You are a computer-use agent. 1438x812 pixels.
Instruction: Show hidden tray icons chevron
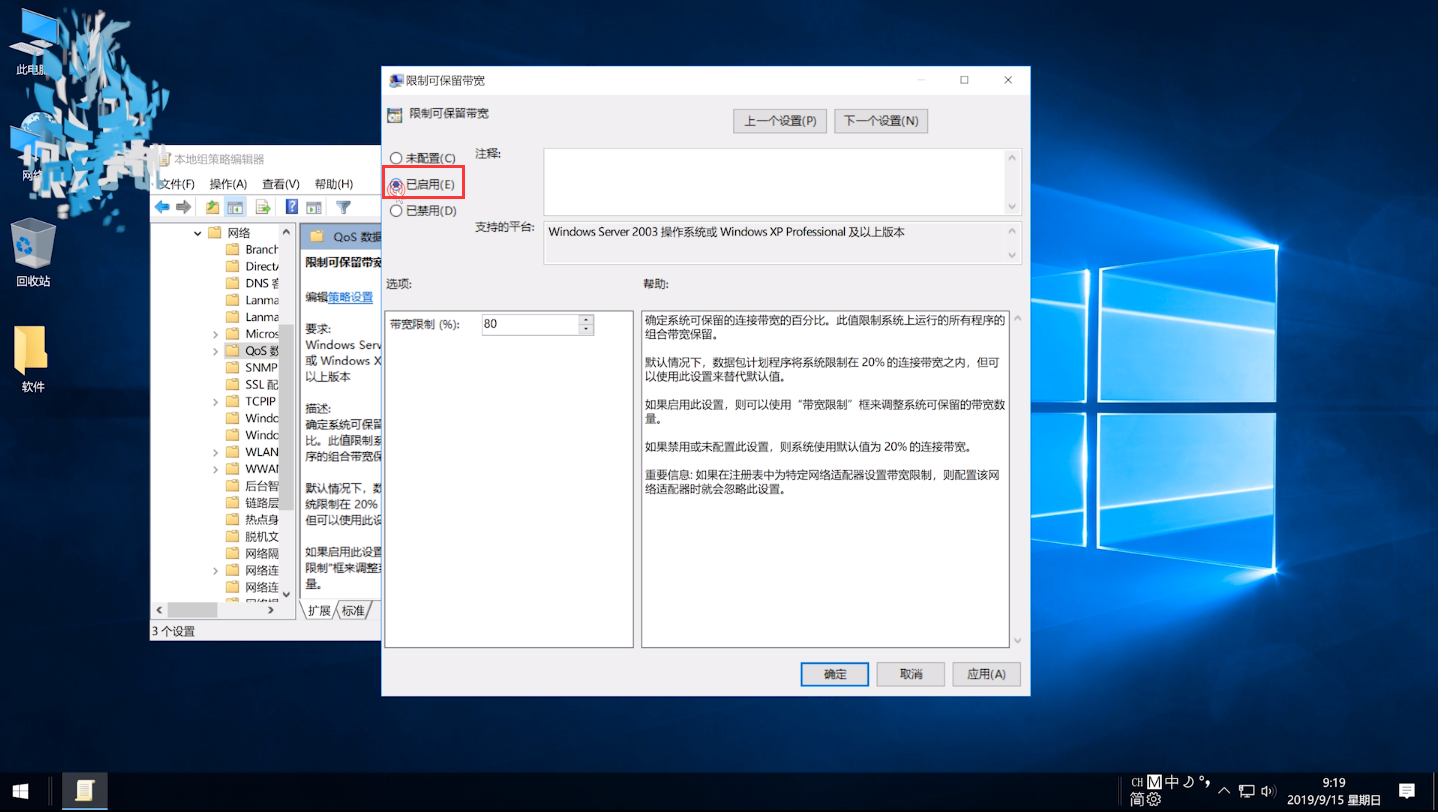(1224, 791)
